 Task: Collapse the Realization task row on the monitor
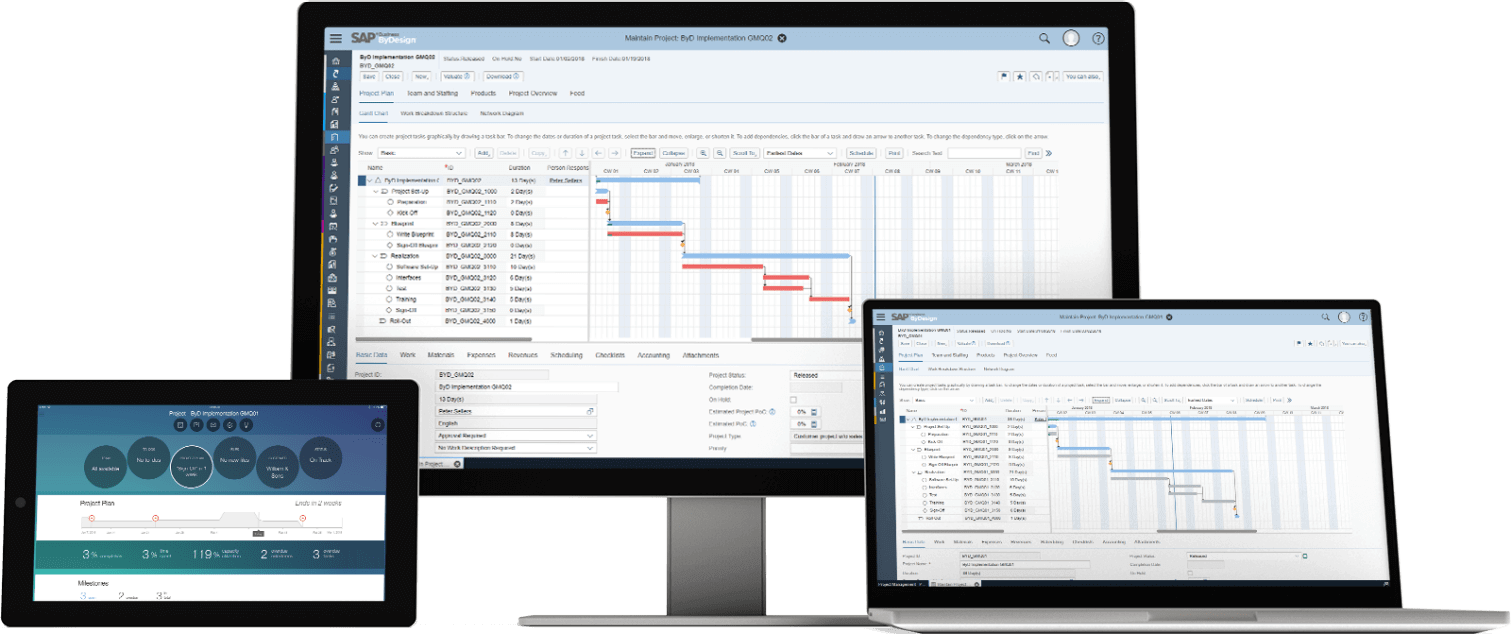[x=373, y=256]
